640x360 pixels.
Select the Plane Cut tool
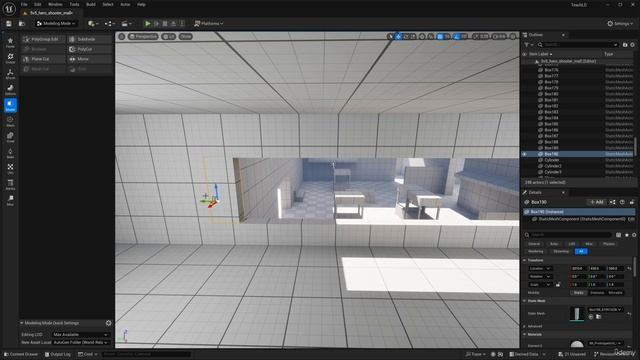click(x=43, y=59)
